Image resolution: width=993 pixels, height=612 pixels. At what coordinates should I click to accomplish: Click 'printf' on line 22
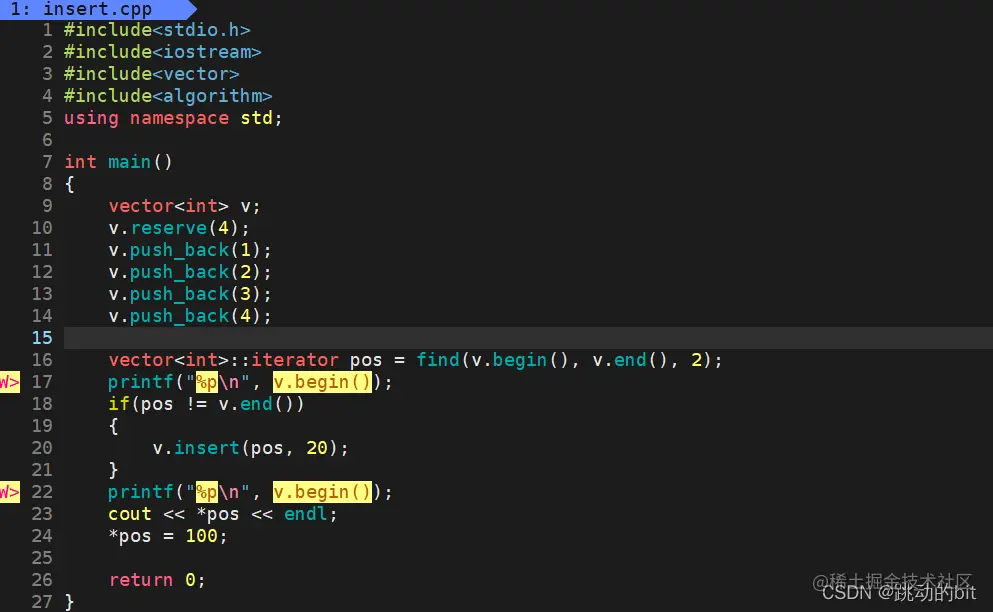tap(141, 492)
